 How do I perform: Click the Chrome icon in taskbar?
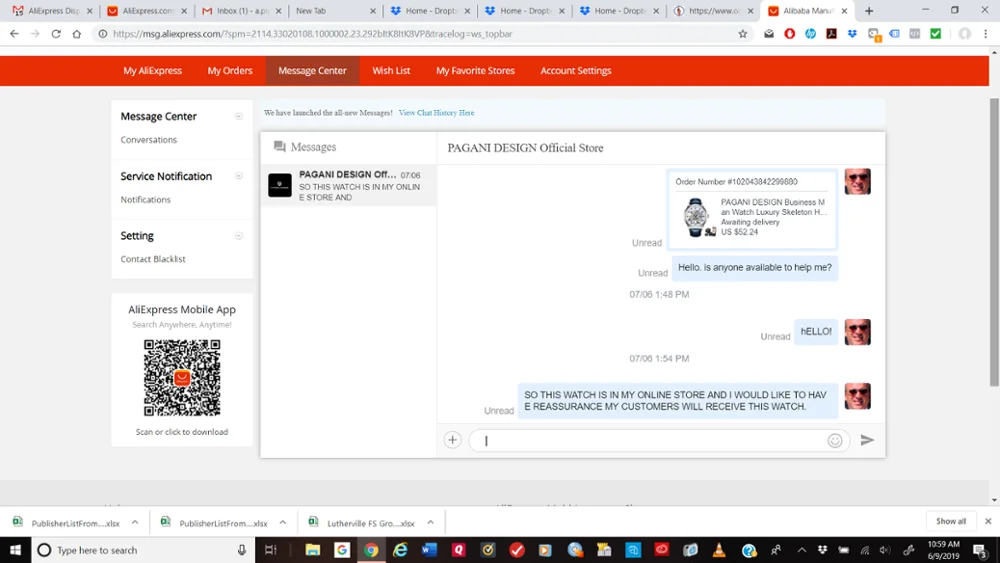click(371, 550)
